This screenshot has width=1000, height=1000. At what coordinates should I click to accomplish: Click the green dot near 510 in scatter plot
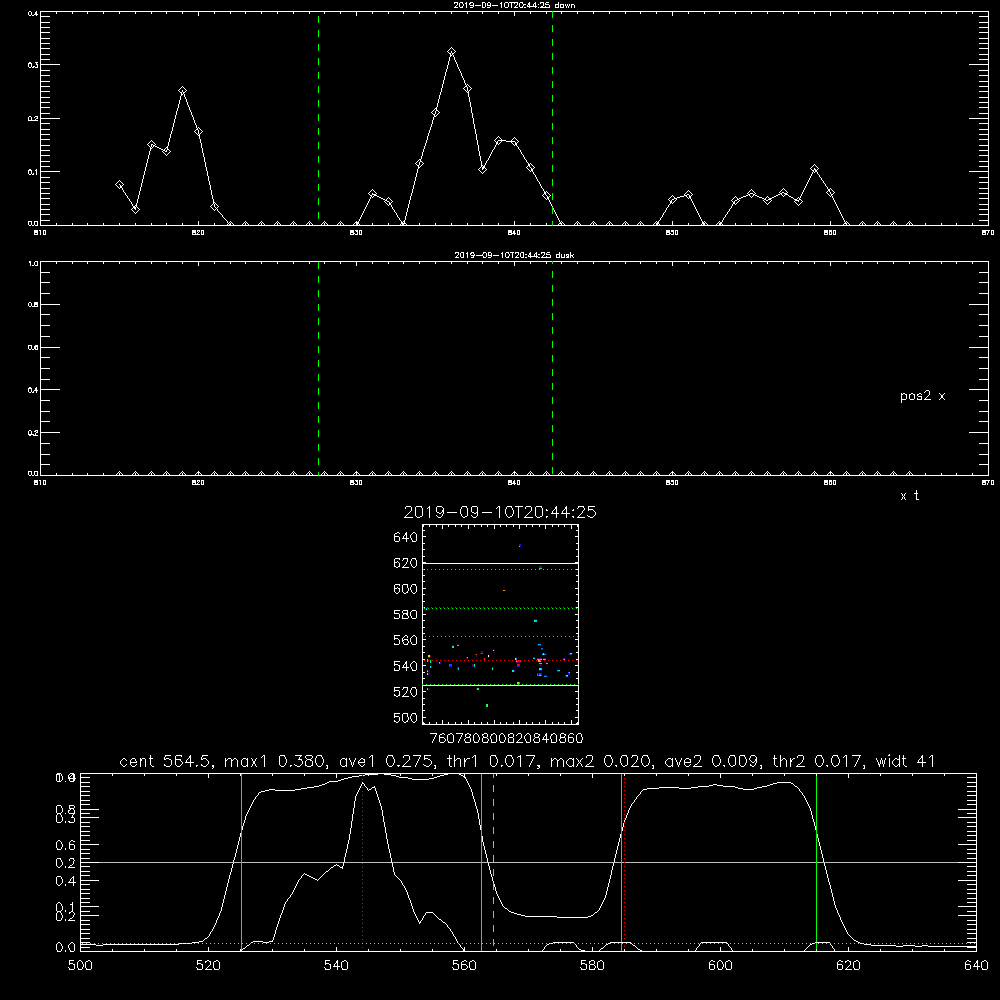point(487,705)
